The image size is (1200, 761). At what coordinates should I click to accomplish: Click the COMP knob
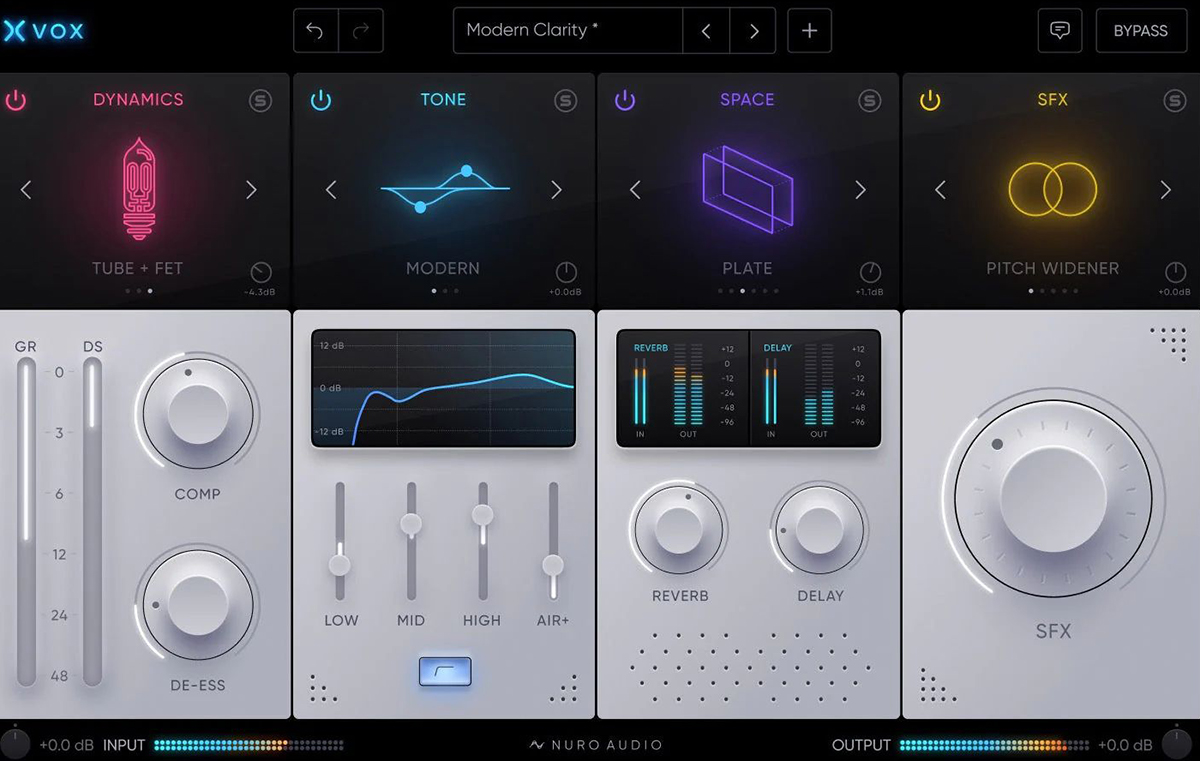pos(197,412)
